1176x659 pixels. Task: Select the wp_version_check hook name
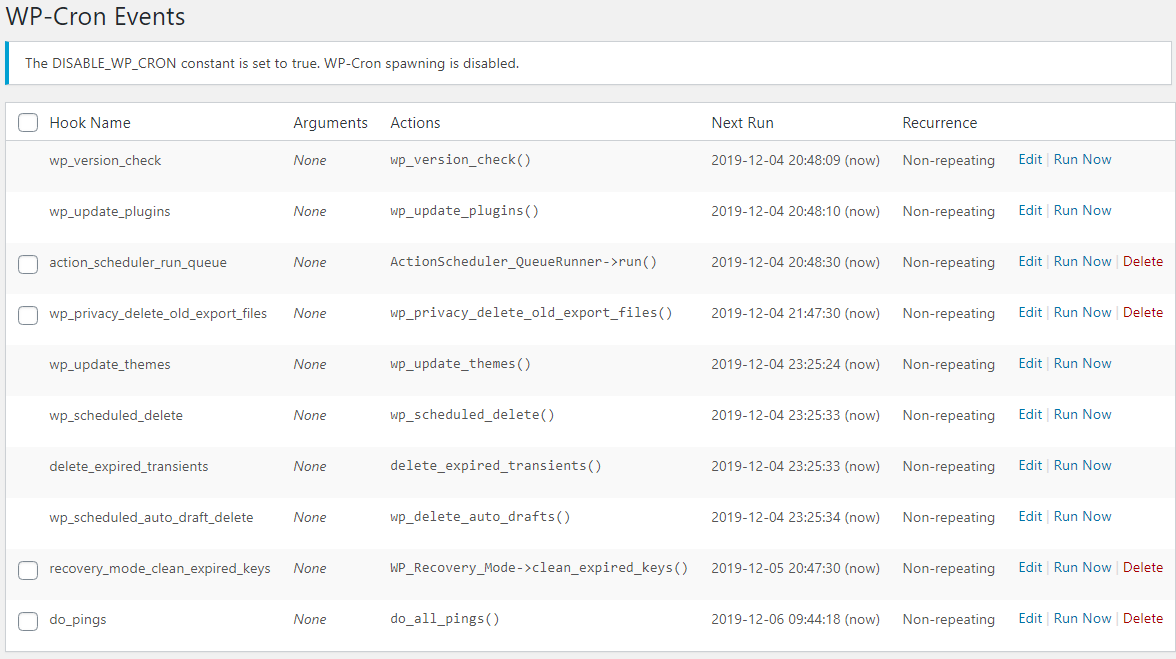[105, 160]
